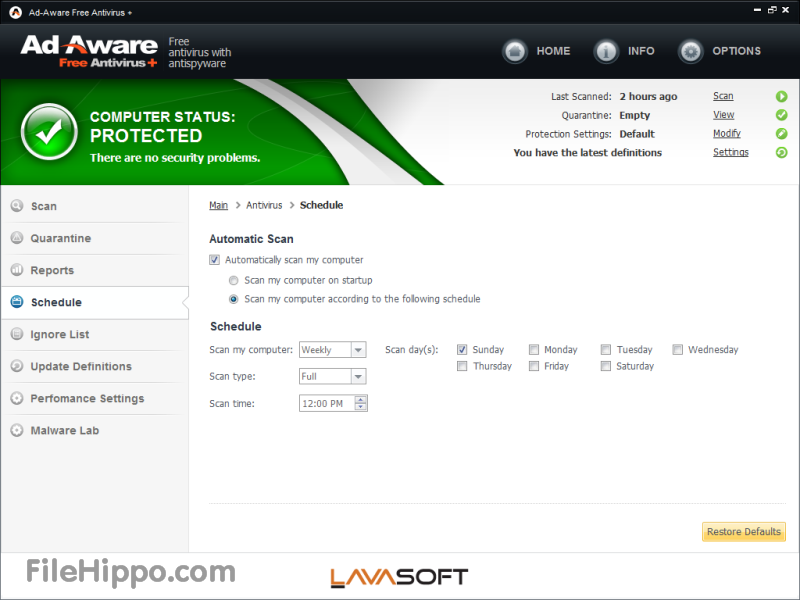
Task: Click the green refresh icon beside Settings
Action: click(781, 152)
